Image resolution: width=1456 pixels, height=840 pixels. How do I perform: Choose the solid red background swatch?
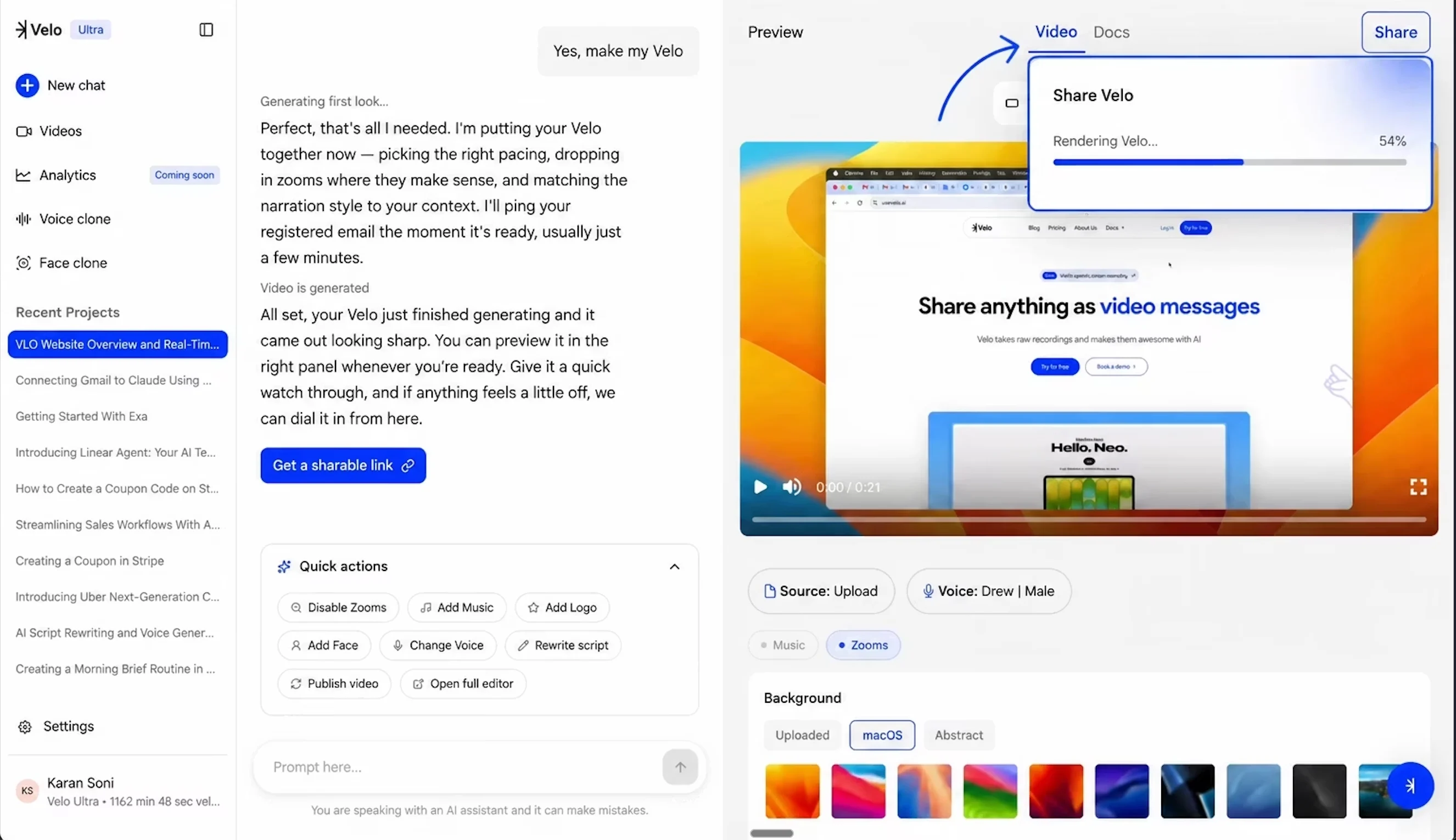point(1056,791)
